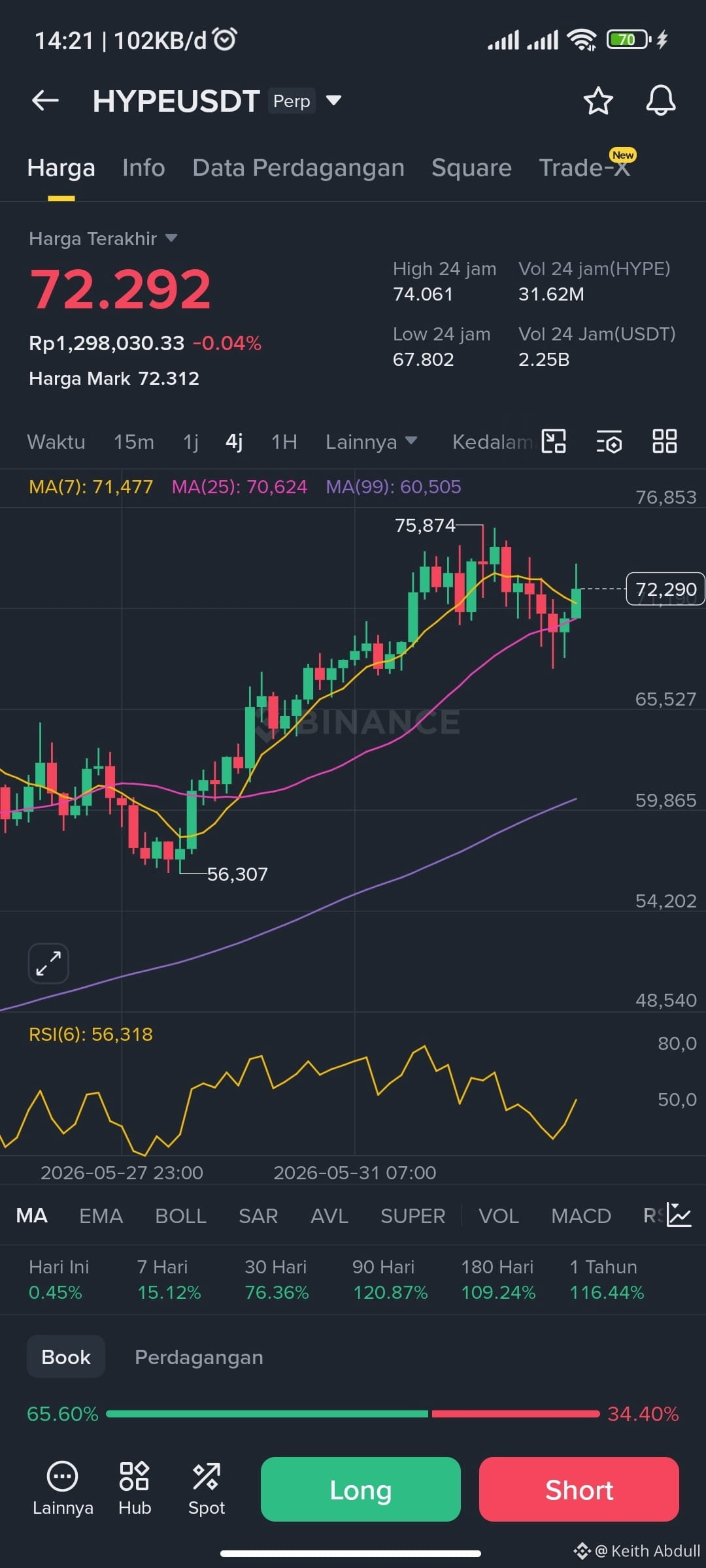The image size is (706, 1568).
Task: Toggle the EMA indicator
Action: (101, 1215)
